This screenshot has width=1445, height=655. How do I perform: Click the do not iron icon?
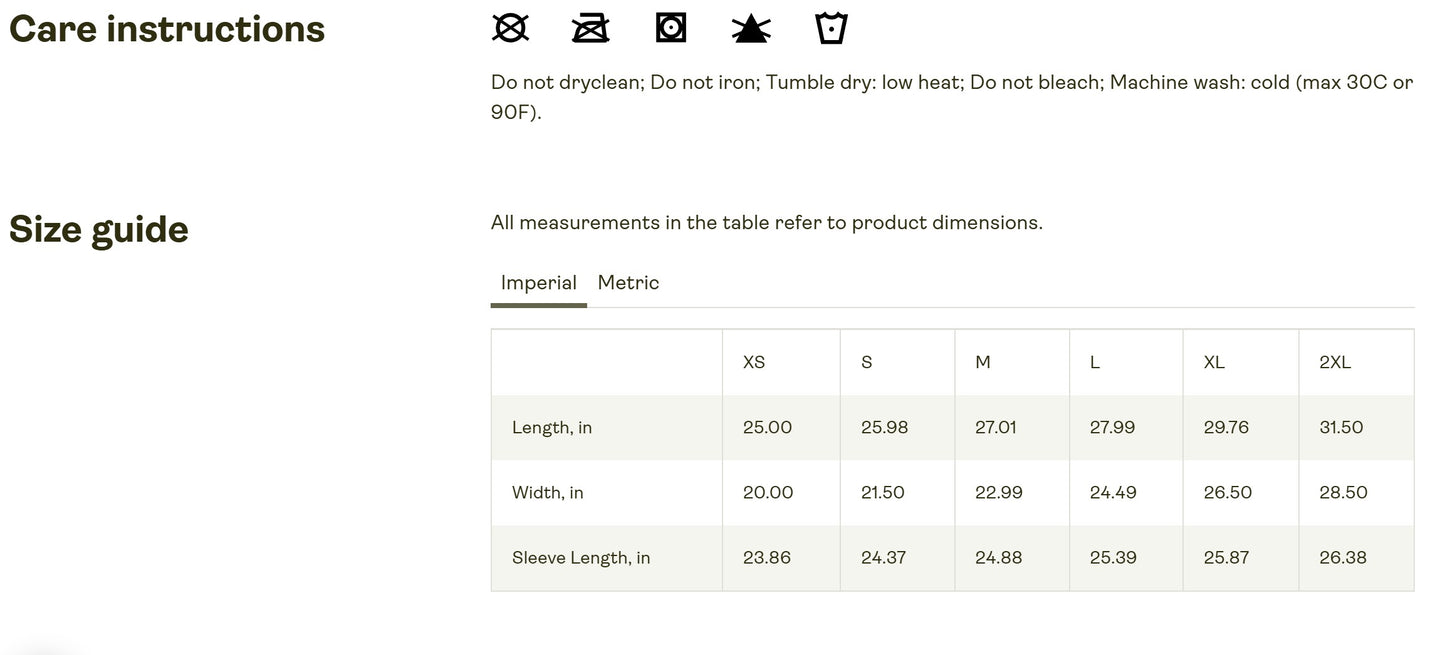[x=590, y=28]
